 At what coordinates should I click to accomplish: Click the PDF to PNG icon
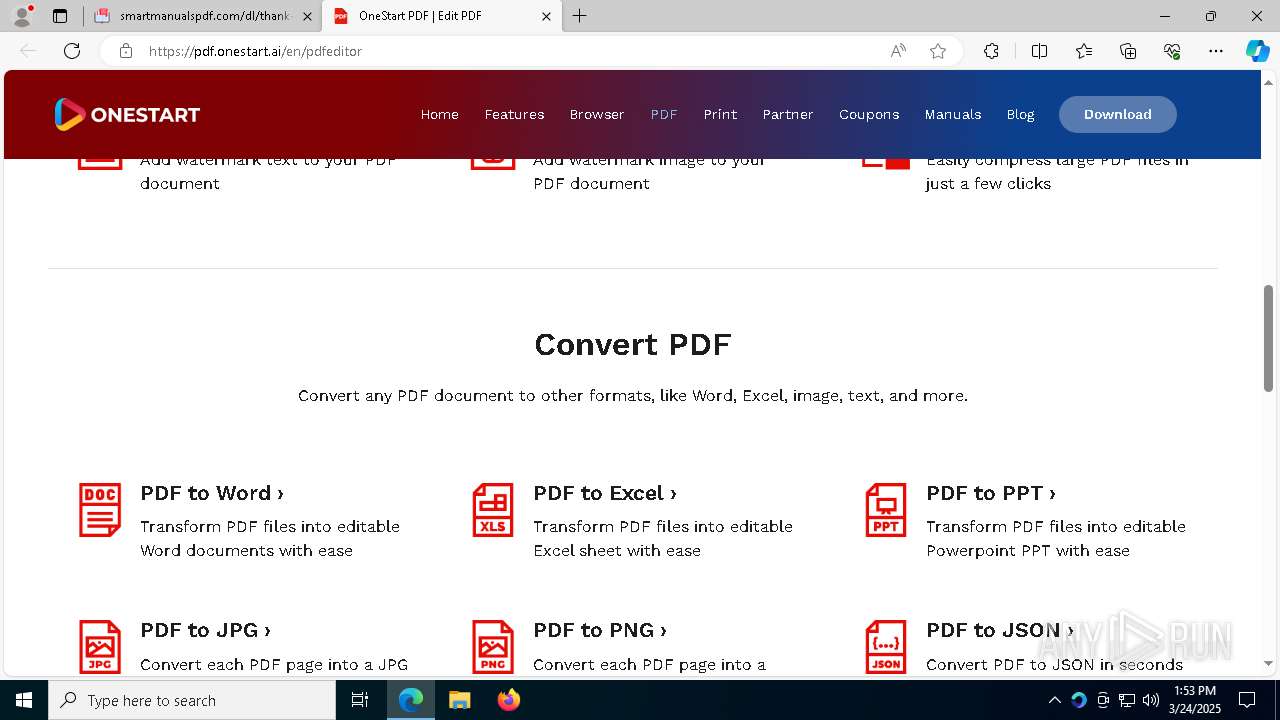(x=493, y=646)
